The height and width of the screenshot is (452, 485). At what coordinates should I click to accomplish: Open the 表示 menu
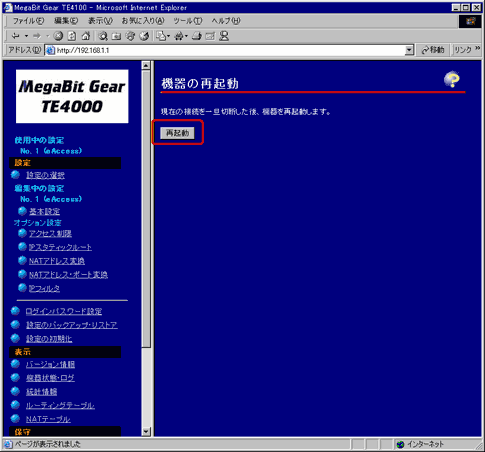click(100, 21)
